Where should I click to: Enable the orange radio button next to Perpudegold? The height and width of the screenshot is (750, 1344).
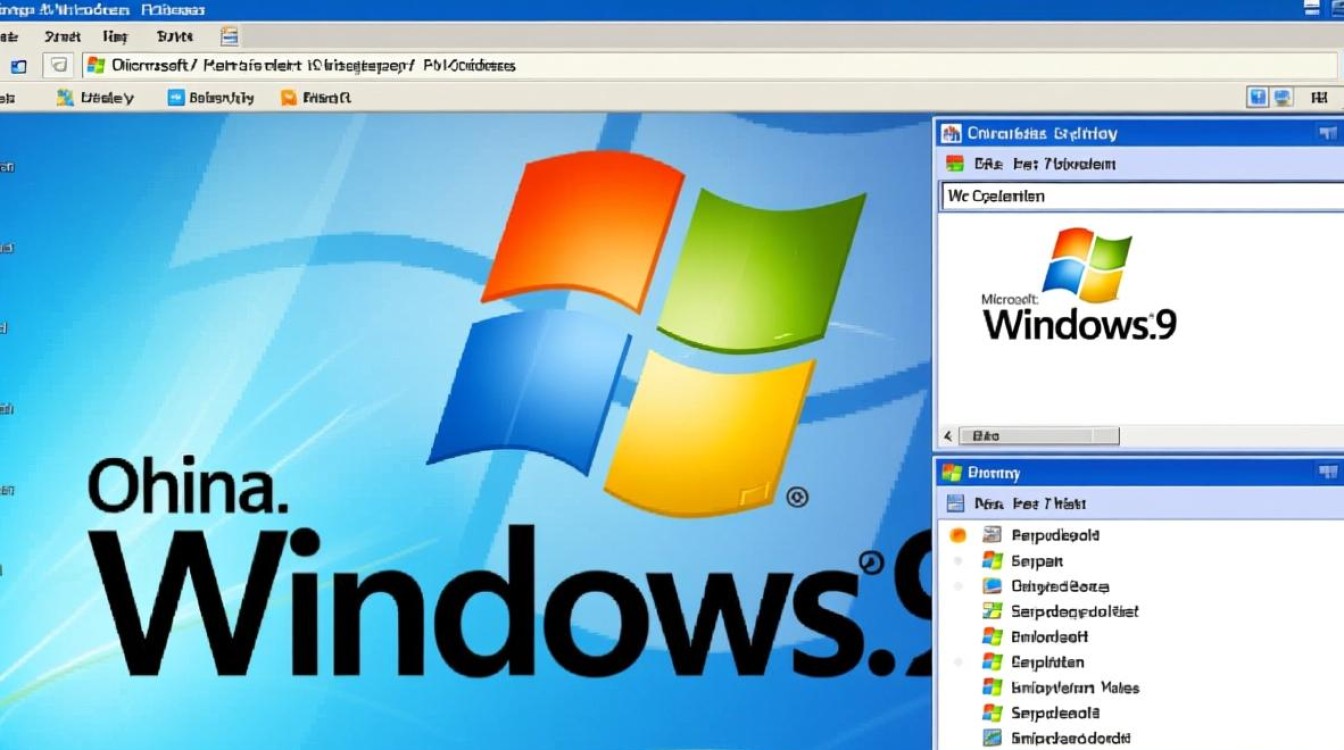(957, 535)
